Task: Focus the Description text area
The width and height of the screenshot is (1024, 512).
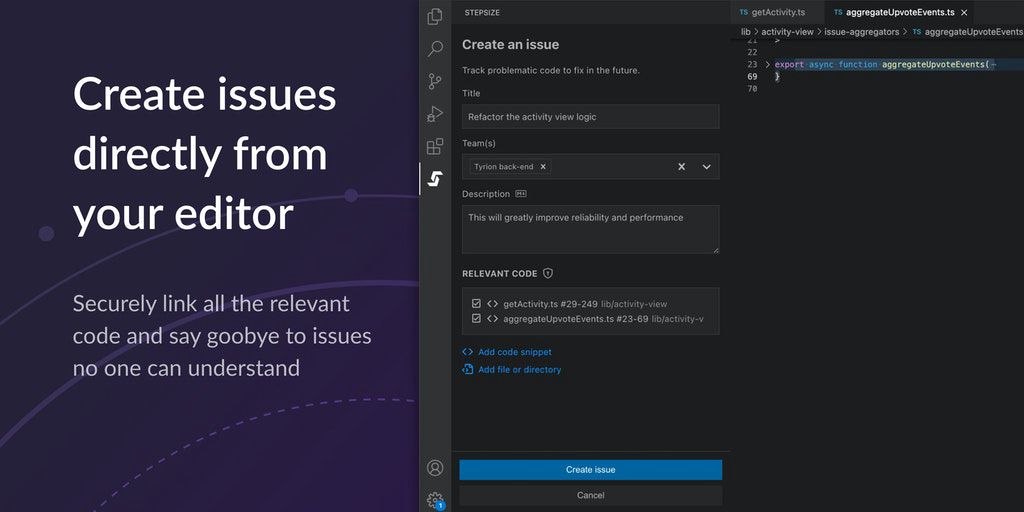Action: click(x=590, y=229)
